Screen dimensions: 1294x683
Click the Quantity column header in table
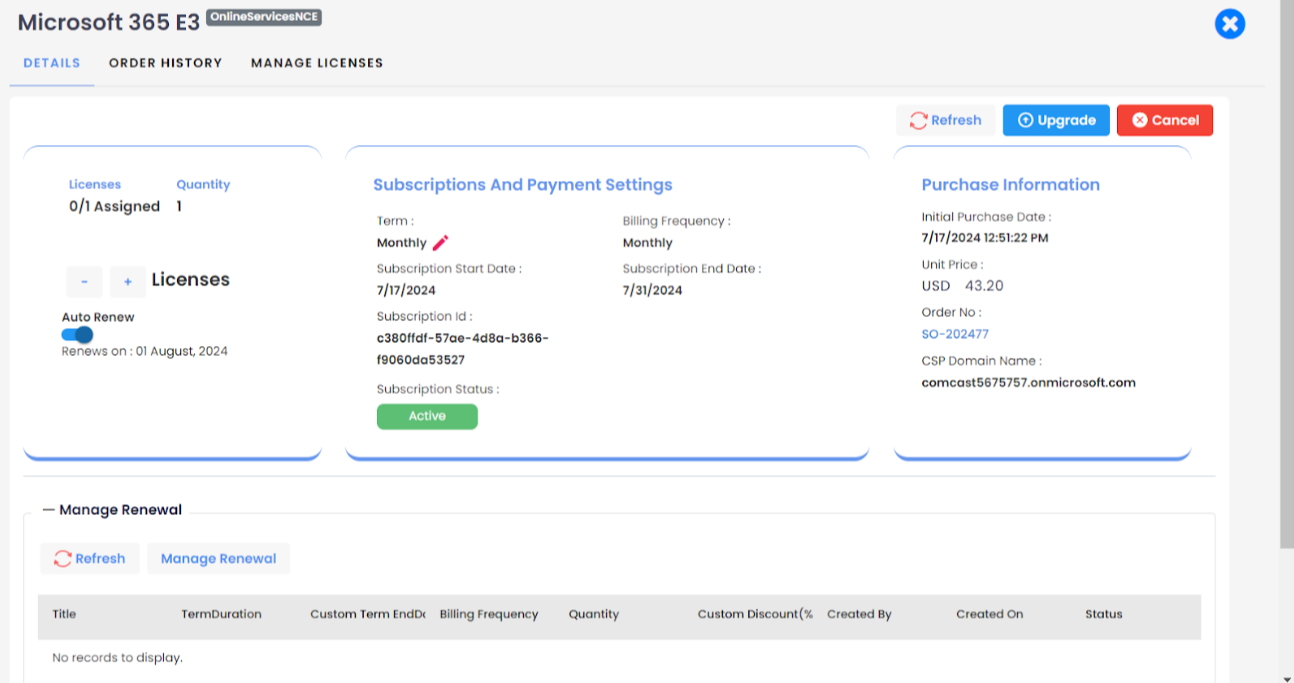pyautogui.click(x=594, y=614)
